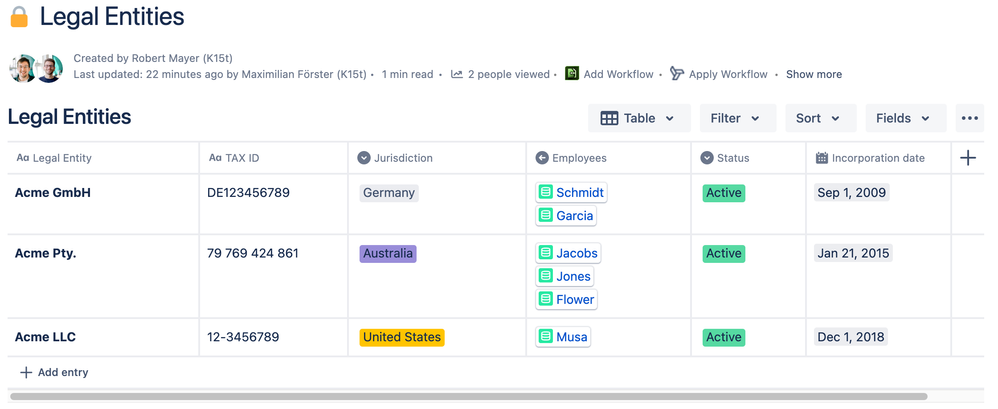Click the Employees column relation icon
Screen dimensions: 998x409
click(x=542, y=158)
